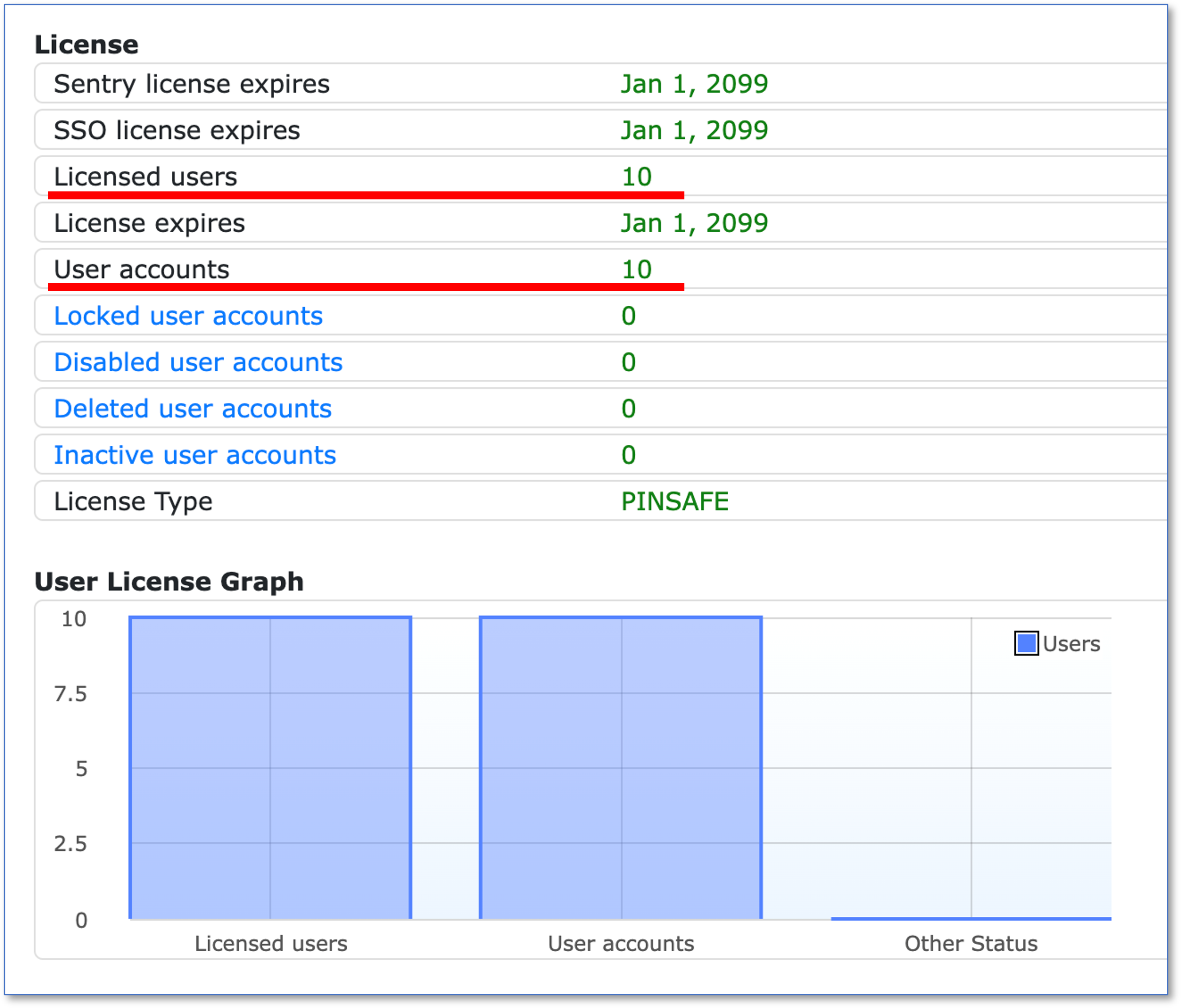Click the Licensed users row label
1181x1008 pixels.
tap(145, 177)
